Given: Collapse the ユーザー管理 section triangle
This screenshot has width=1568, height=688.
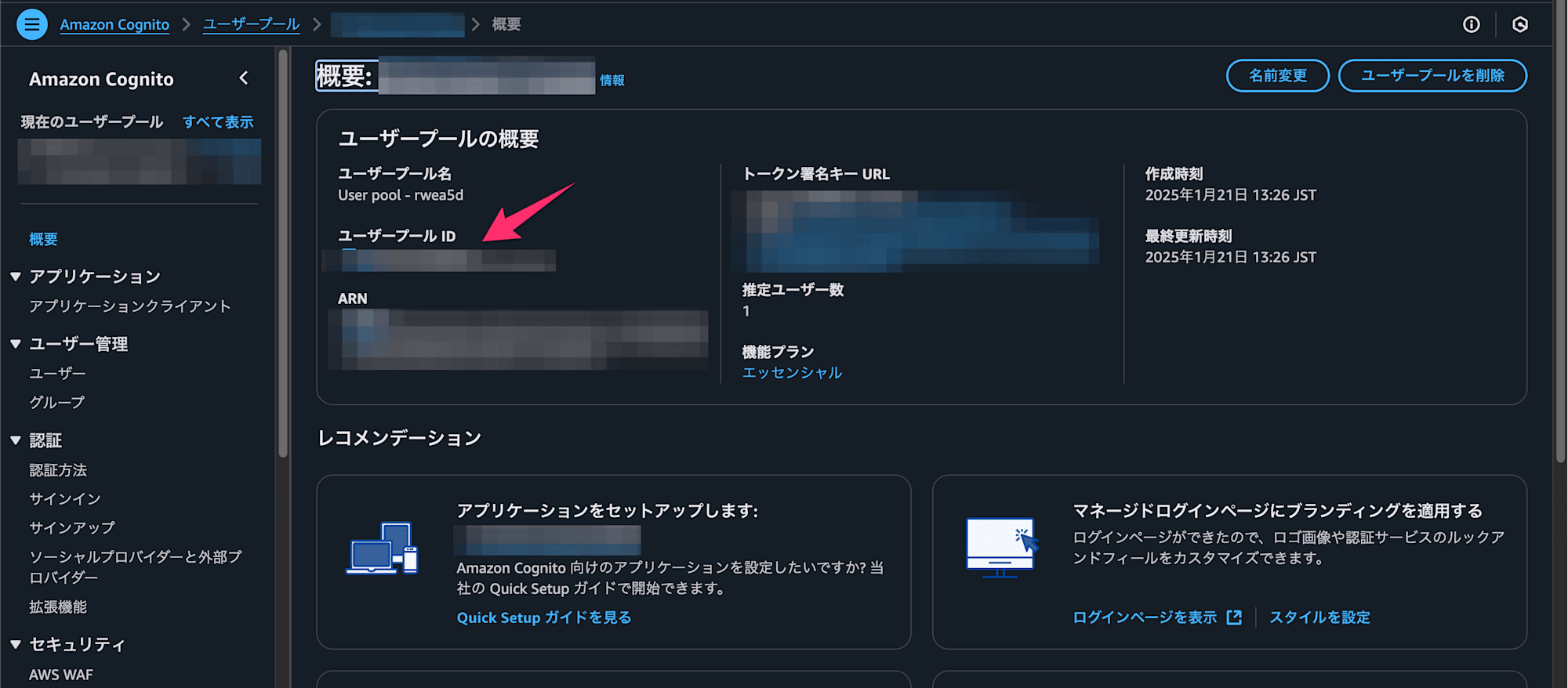Looking at the screenshot, I should click(x=16, y=344).
